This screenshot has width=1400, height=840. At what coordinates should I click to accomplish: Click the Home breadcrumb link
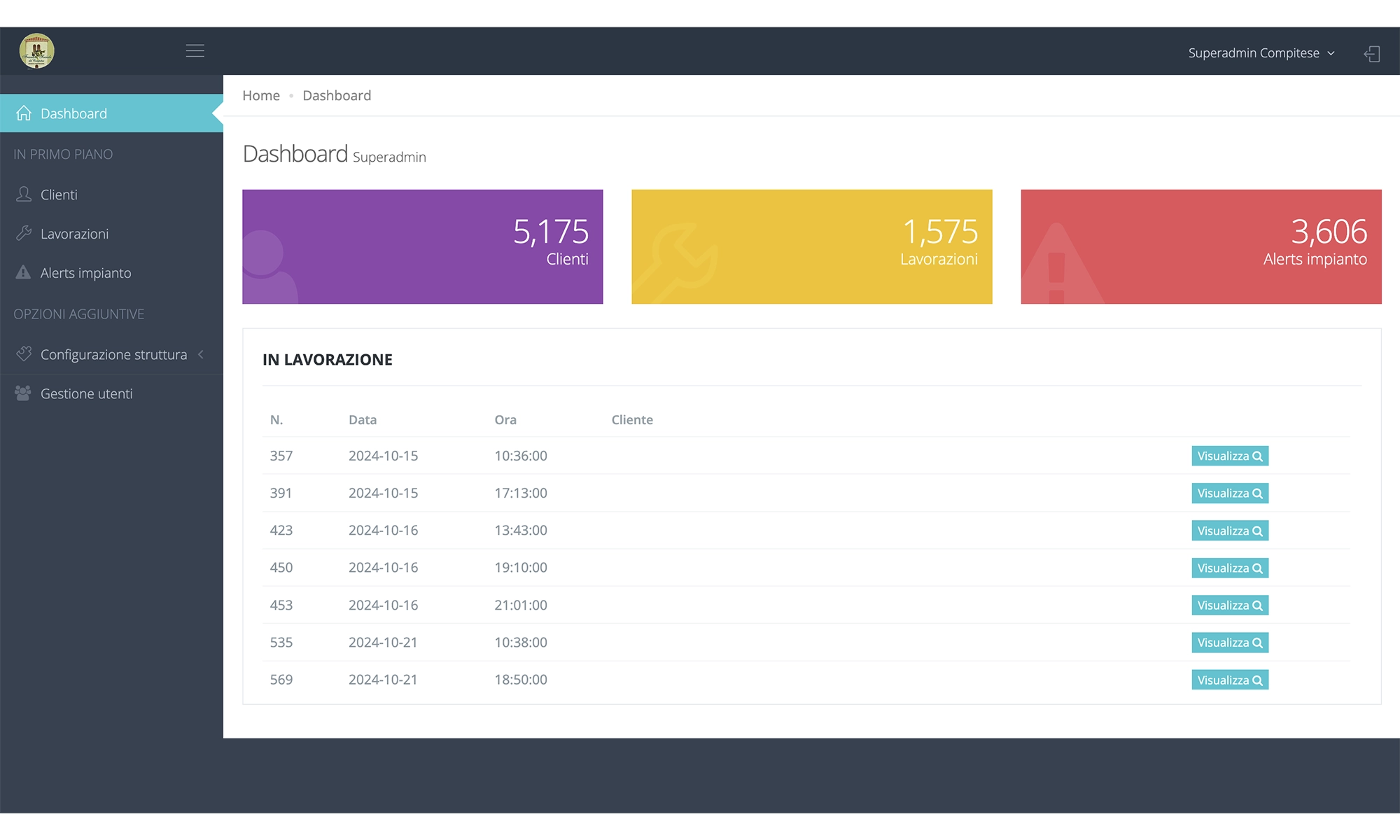tap(261, 95)
